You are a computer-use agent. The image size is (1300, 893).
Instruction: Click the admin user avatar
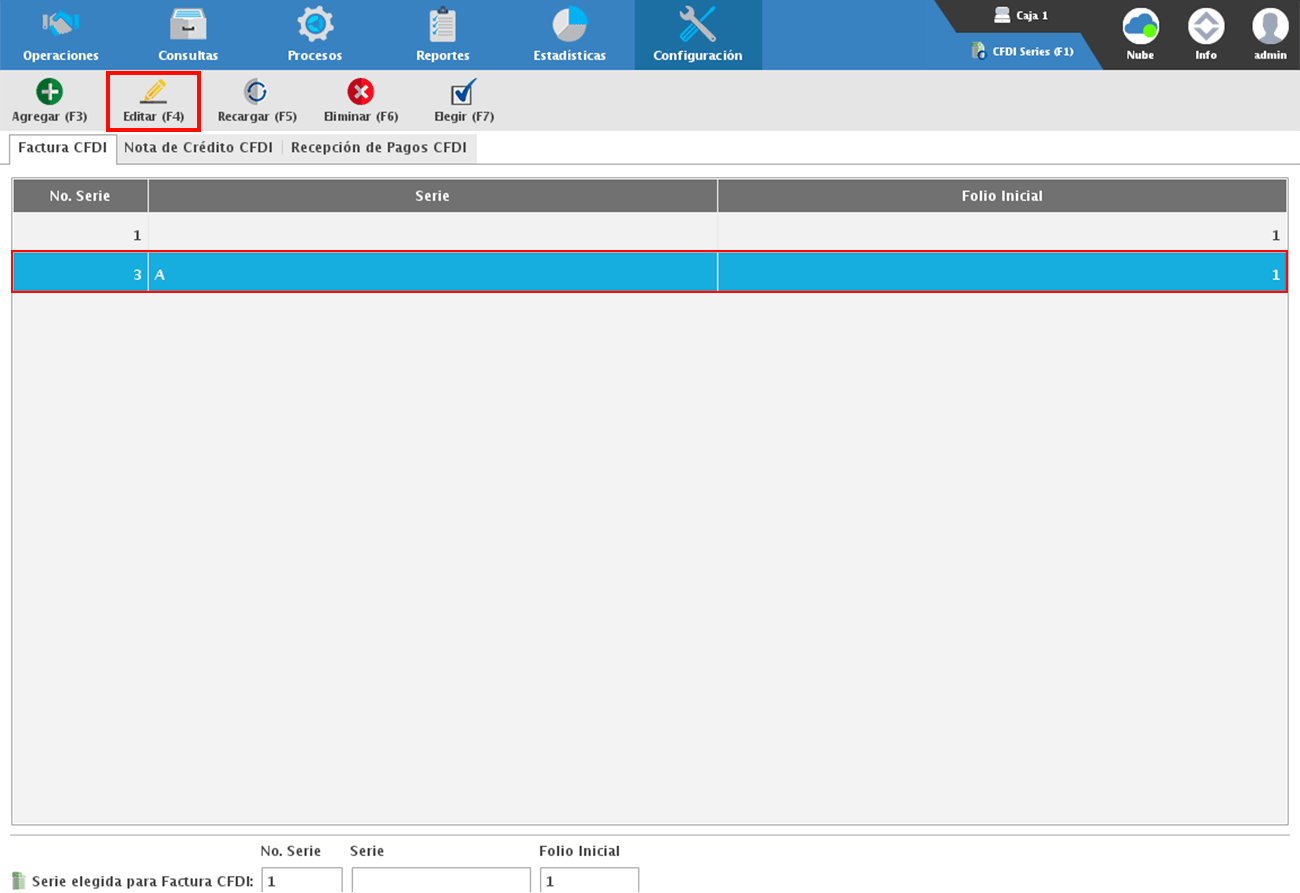pyautogui.click(x=1270, y=27)
